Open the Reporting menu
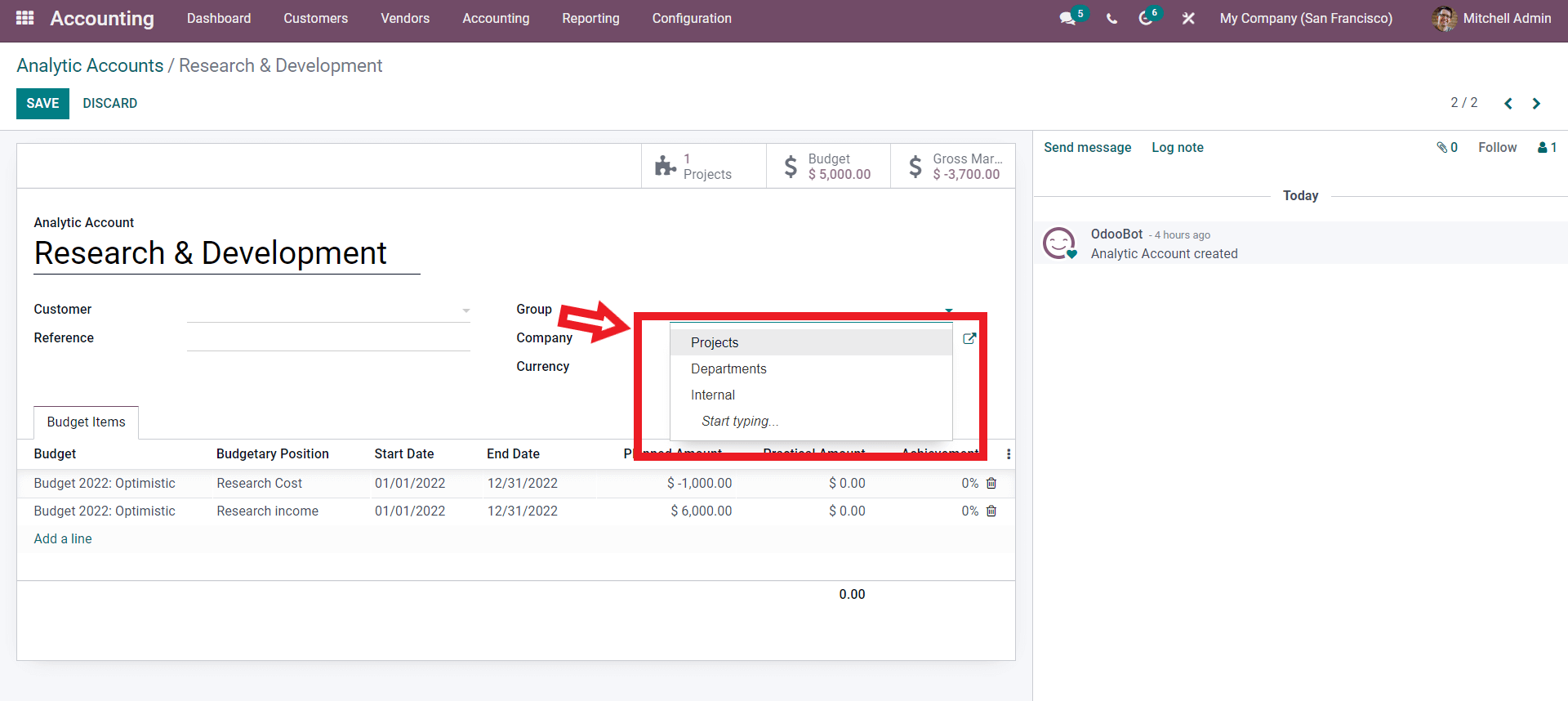Screen dimensions: 1568x701 tap(590, 18)
